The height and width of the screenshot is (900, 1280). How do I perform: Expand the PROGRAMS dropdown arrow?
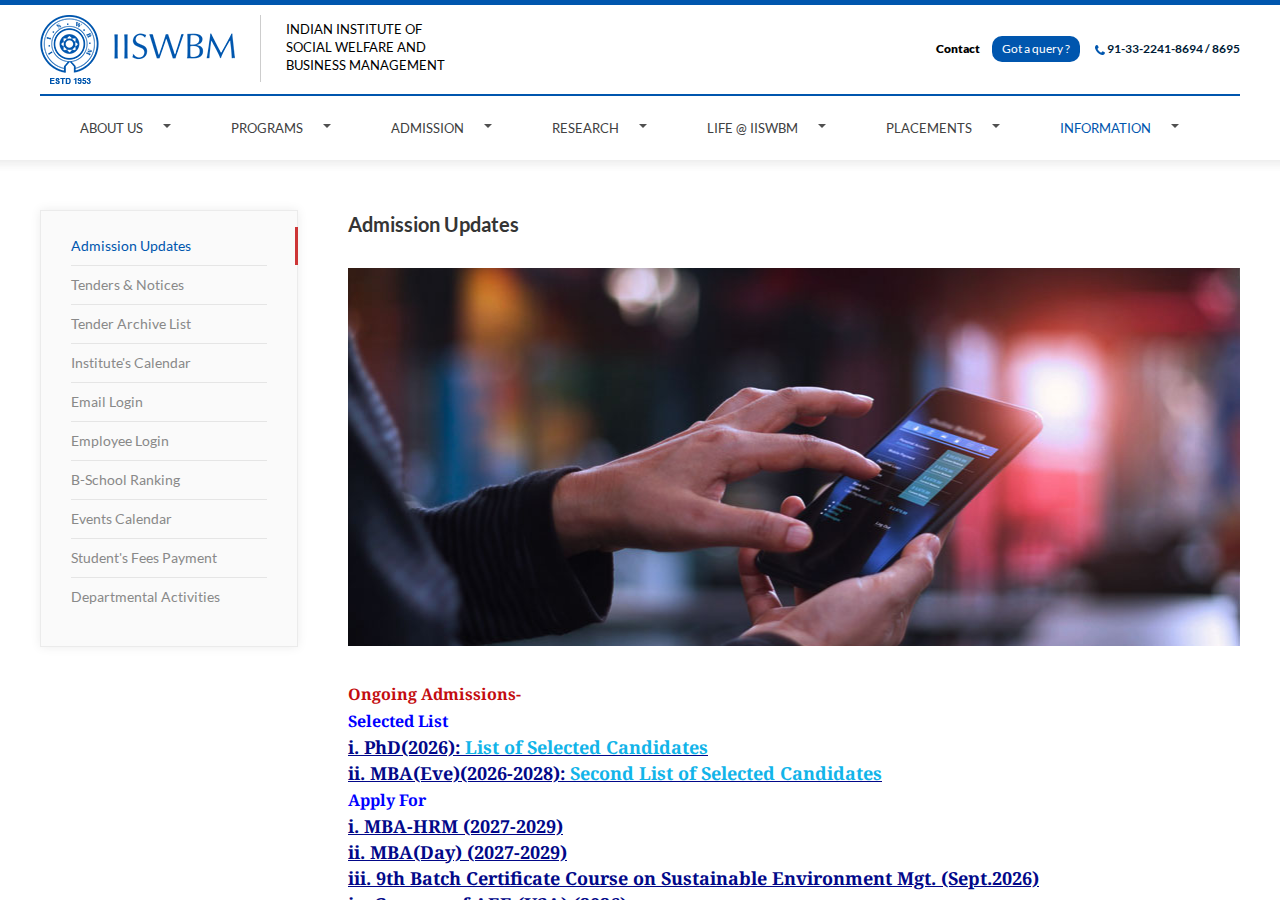tap(327, 126)
